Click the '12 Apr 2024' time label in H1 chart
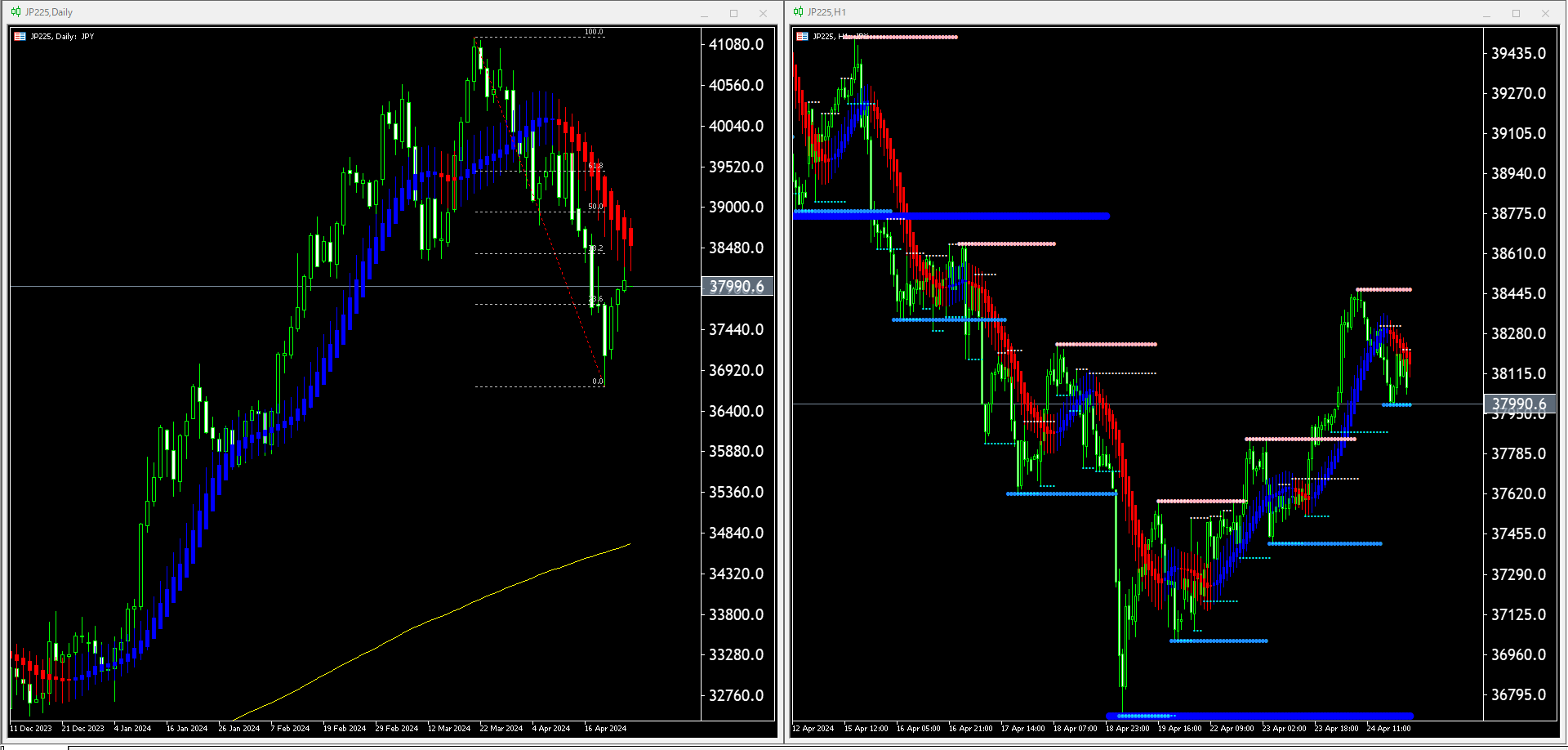 coord(813,729)
